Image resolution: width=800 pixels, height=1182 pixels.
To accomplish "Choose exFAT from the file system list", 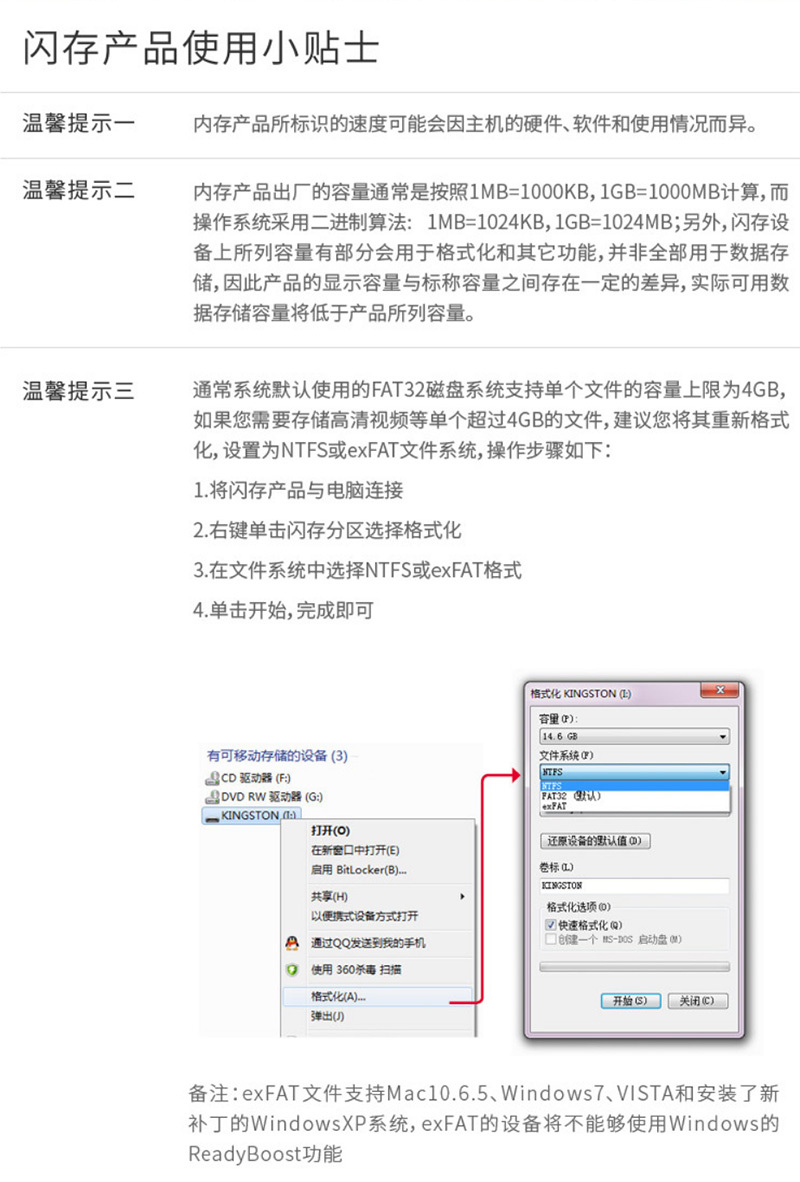I will click(554, 806).
